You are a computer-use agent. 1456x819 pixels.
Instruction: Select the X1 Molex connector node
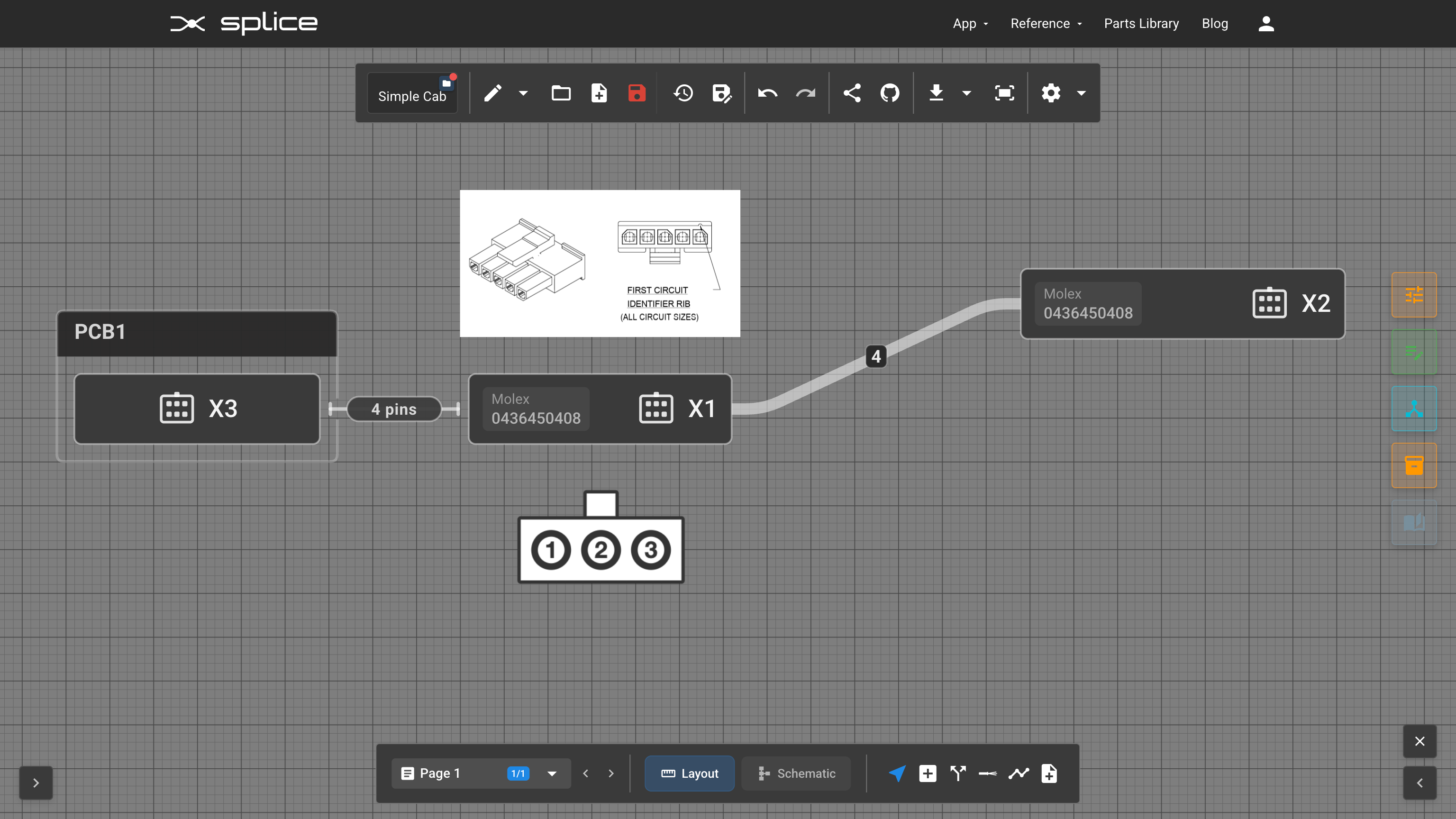coord(600,409)
